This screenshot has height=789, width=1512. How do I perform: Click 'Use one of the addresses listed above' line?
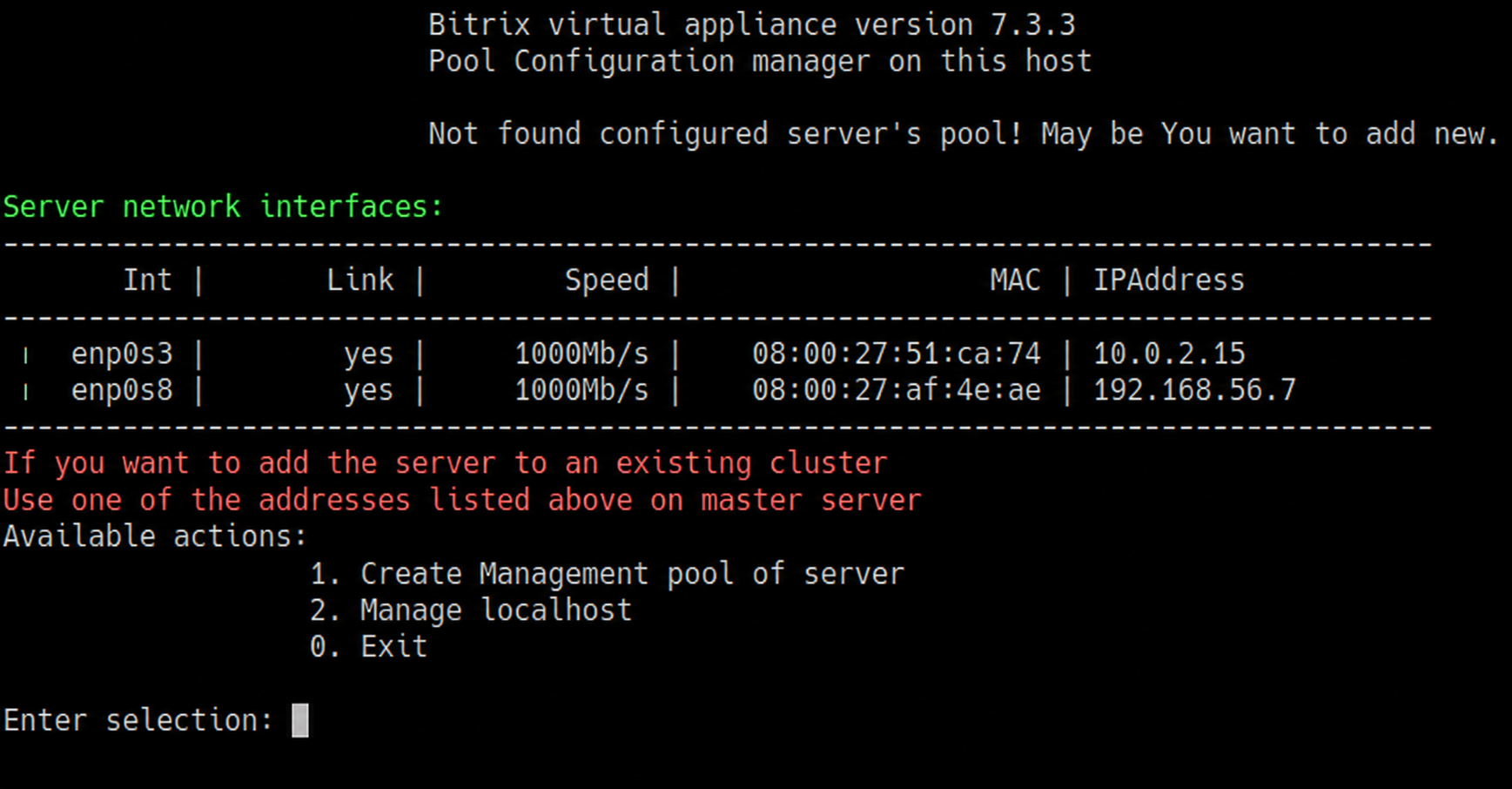(x=462, y=500)
